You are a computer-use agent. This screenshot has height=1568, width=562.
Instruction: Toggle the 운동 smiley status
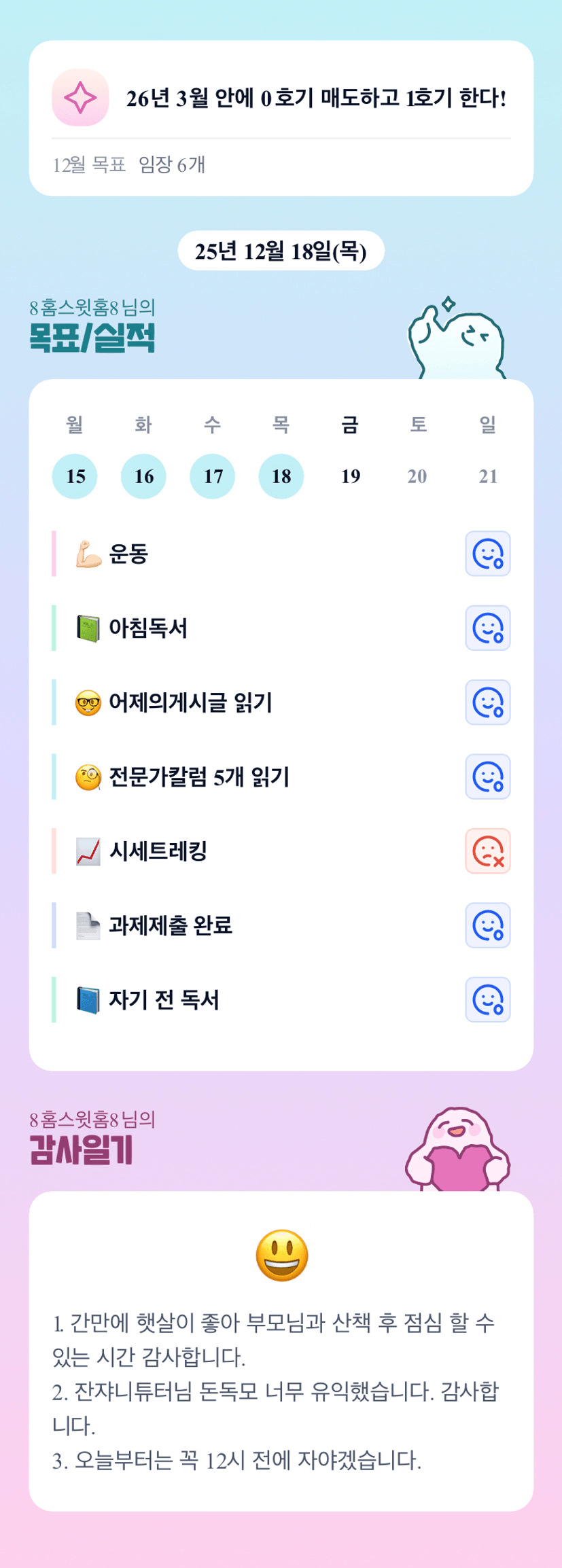pos(487,554)
